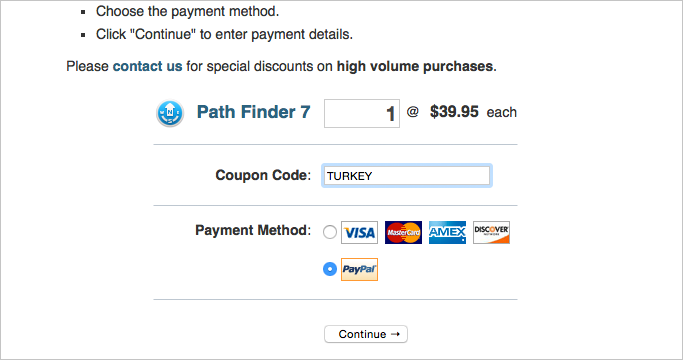Click the Path Finder 7 compass icon

170,113
